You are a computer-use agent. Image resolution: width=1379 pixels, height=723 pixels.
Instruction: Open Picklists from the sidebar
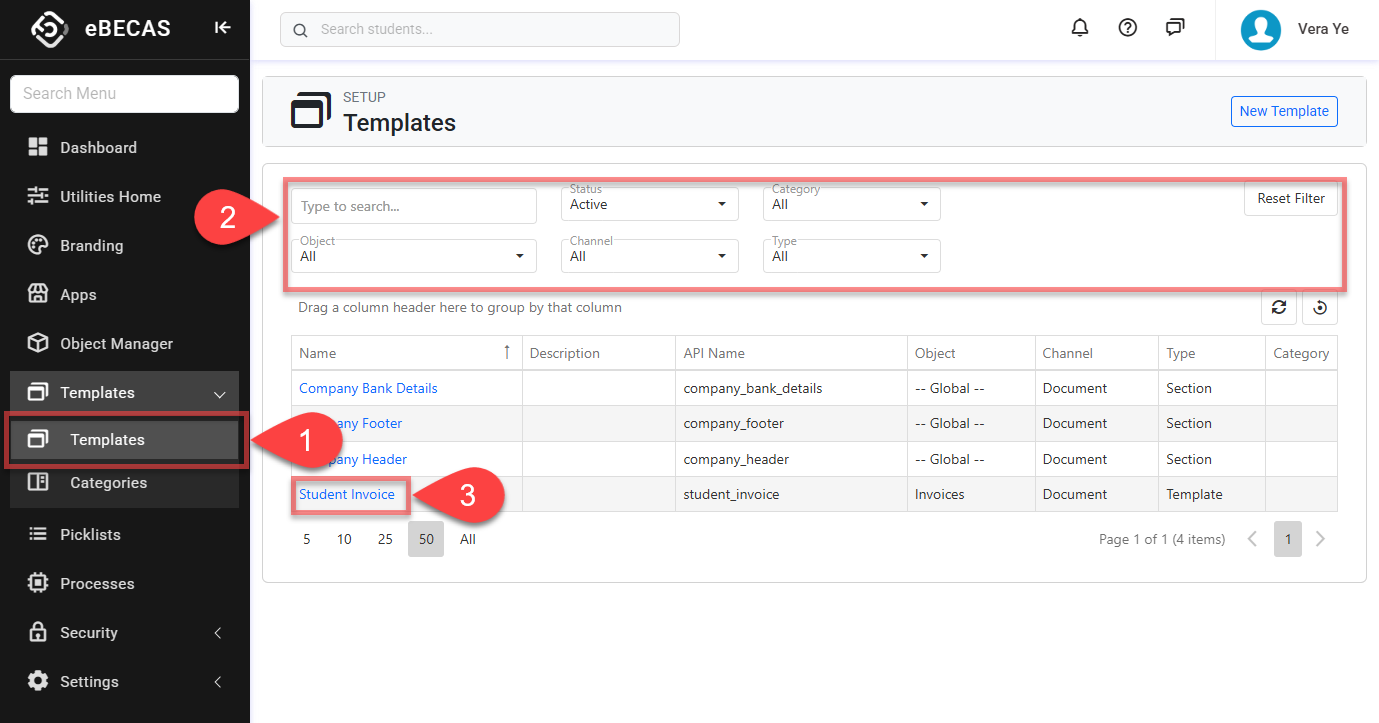[x=90, y=534]
